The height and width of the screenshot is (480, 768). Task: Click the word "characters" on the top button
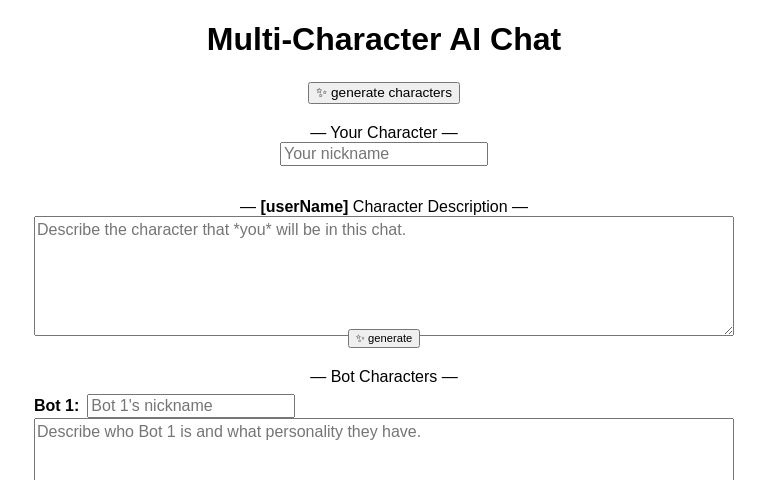418,93
